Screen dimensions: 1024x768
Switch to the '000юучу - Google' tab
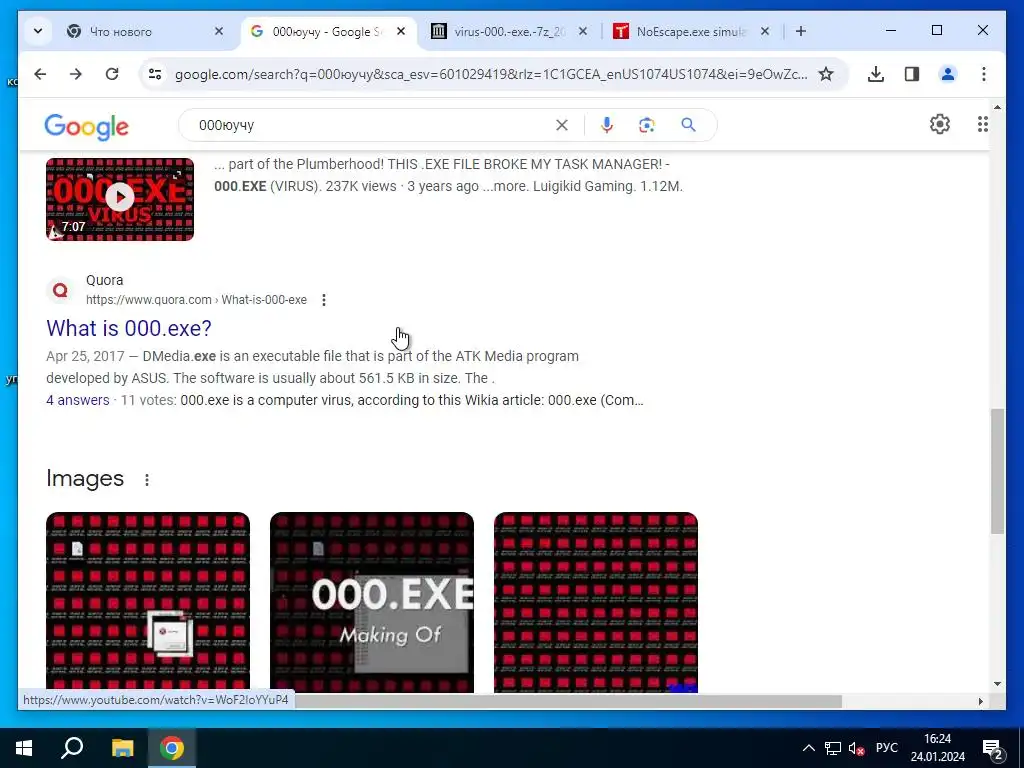325,31
